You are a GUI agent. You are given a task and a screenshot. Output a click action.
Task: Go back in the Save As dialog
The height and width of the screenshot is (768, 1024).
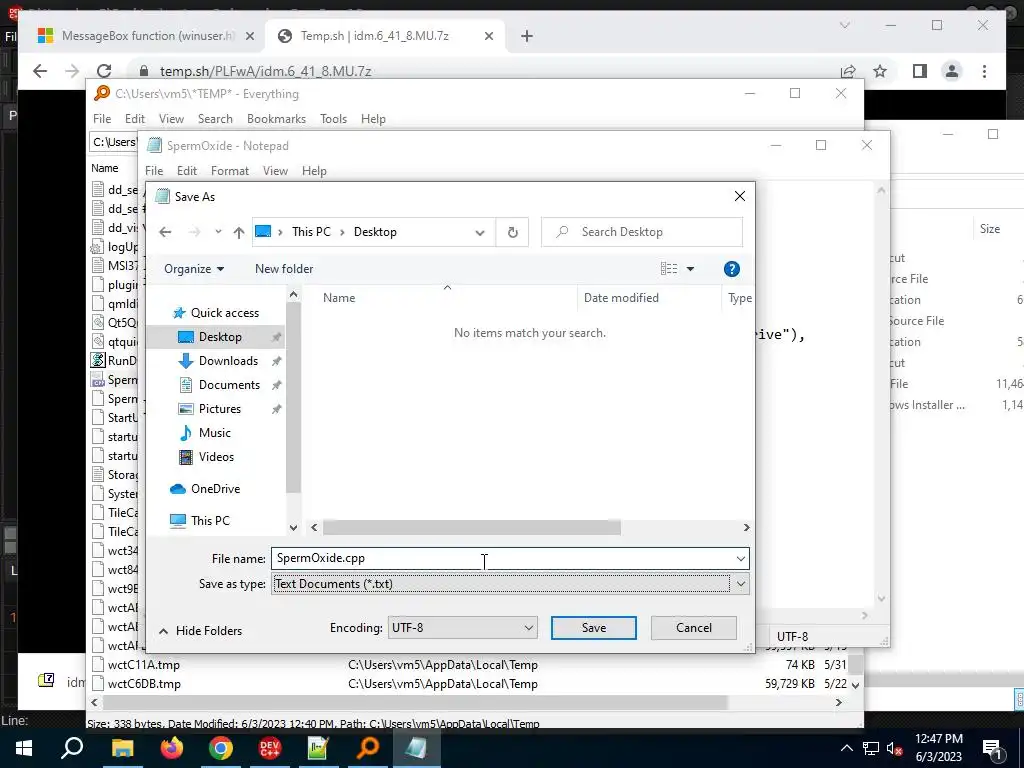(165, 232)
